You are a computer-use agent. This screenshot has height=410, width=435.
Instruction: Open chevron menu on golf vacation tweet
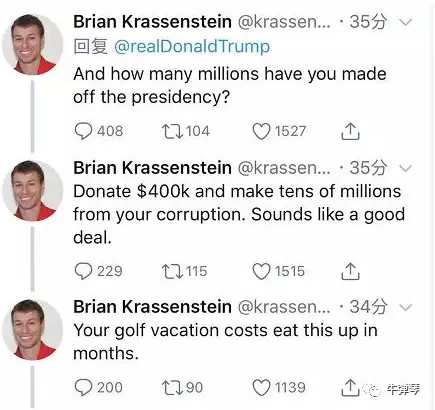tap(406, 307)
